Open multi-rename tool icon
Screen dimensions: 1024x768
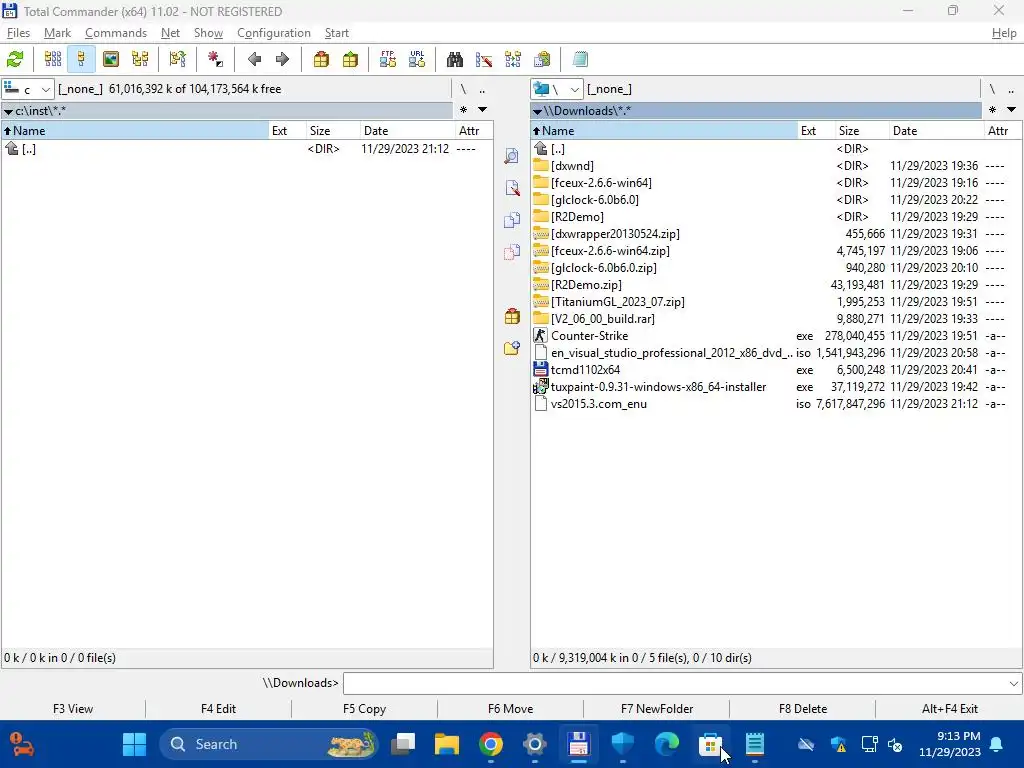click(x=484, y=59)
